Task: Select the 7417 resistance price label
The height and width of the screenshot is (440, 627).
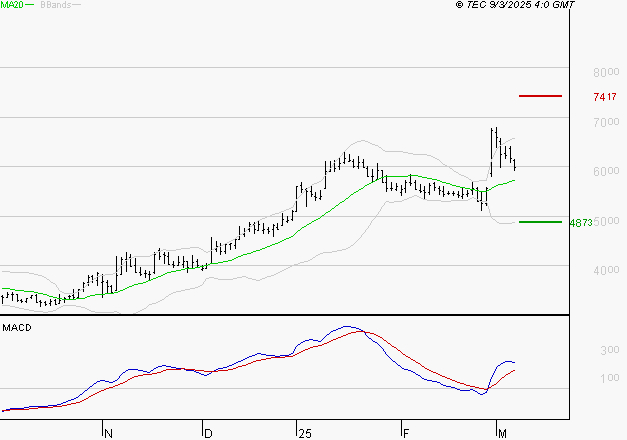Action: (605, 97)
